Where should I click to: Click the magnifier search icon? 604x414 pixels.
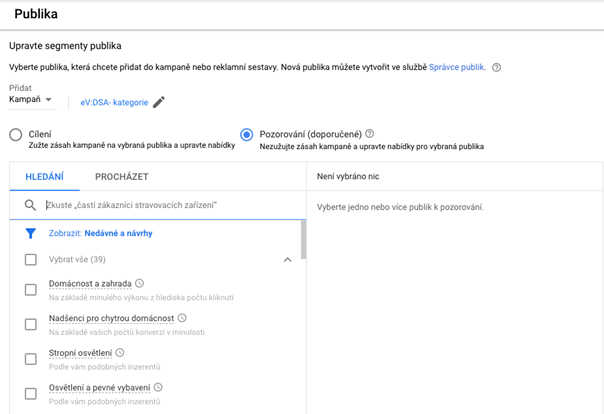pyautogui.click(x=30, y=205)
